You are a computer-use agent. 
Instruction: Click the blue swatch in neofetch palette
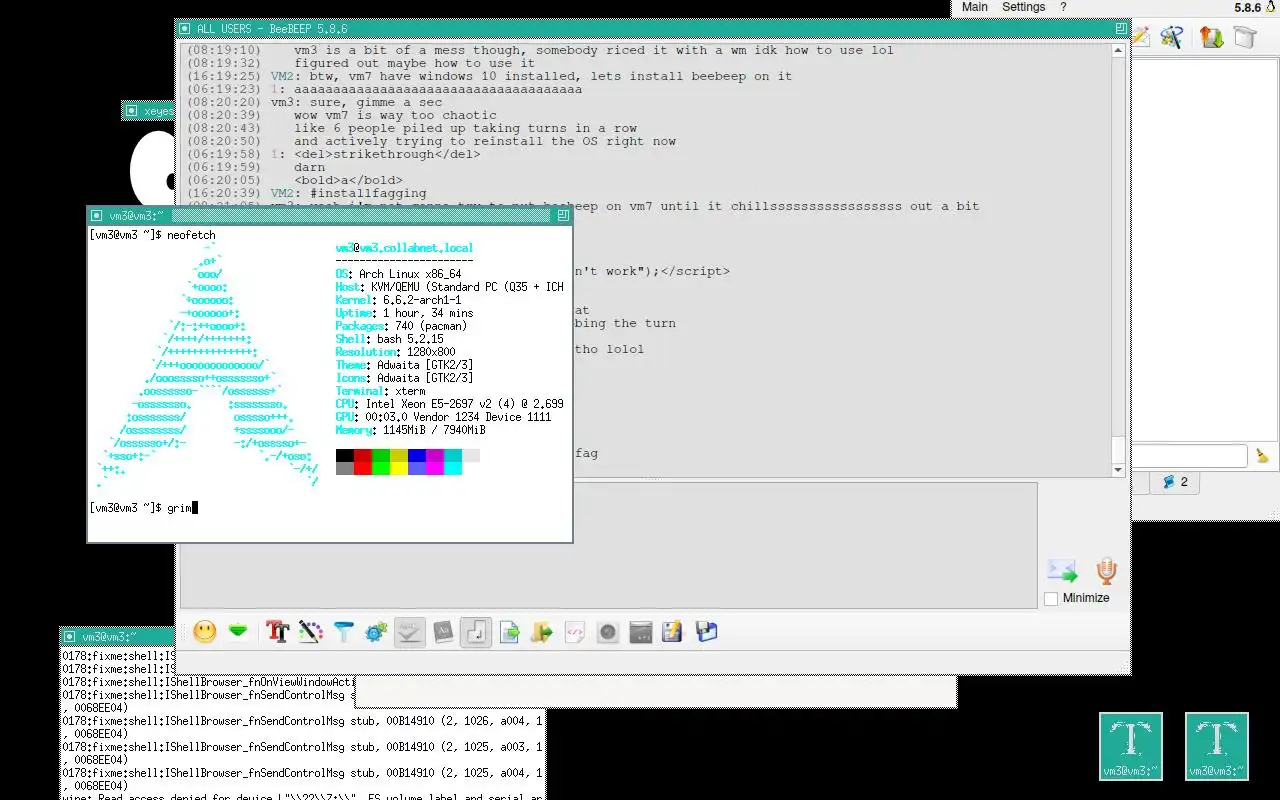click(x=417, y=462)
